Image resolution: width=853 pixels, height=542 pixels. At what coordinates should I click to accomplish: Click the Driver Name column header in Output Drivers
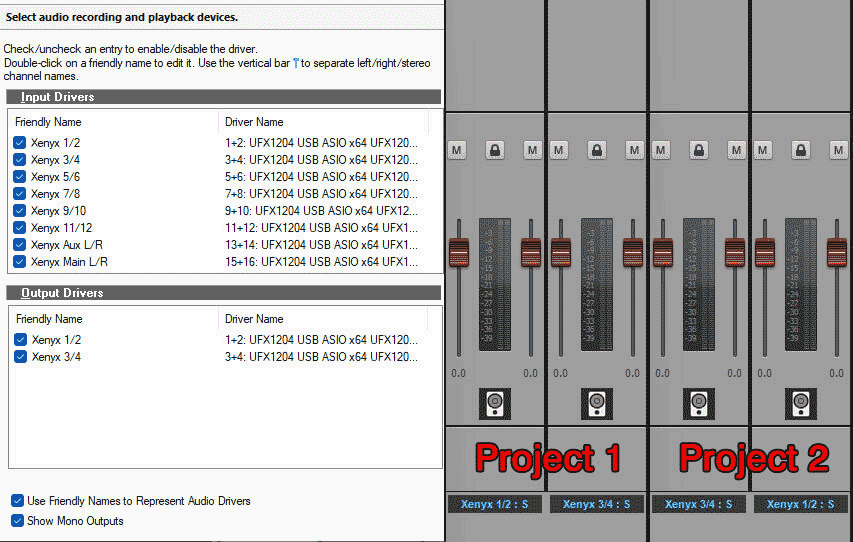click(254, 319)
